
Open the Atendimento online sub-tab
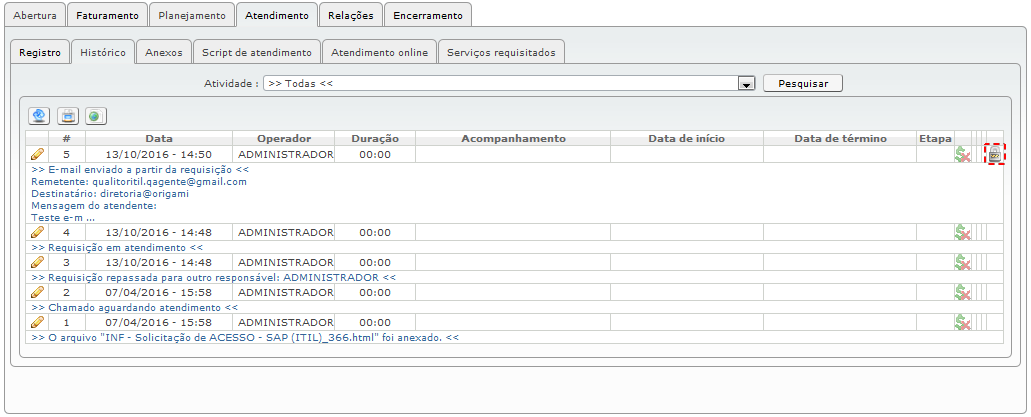tap(379, 52)
